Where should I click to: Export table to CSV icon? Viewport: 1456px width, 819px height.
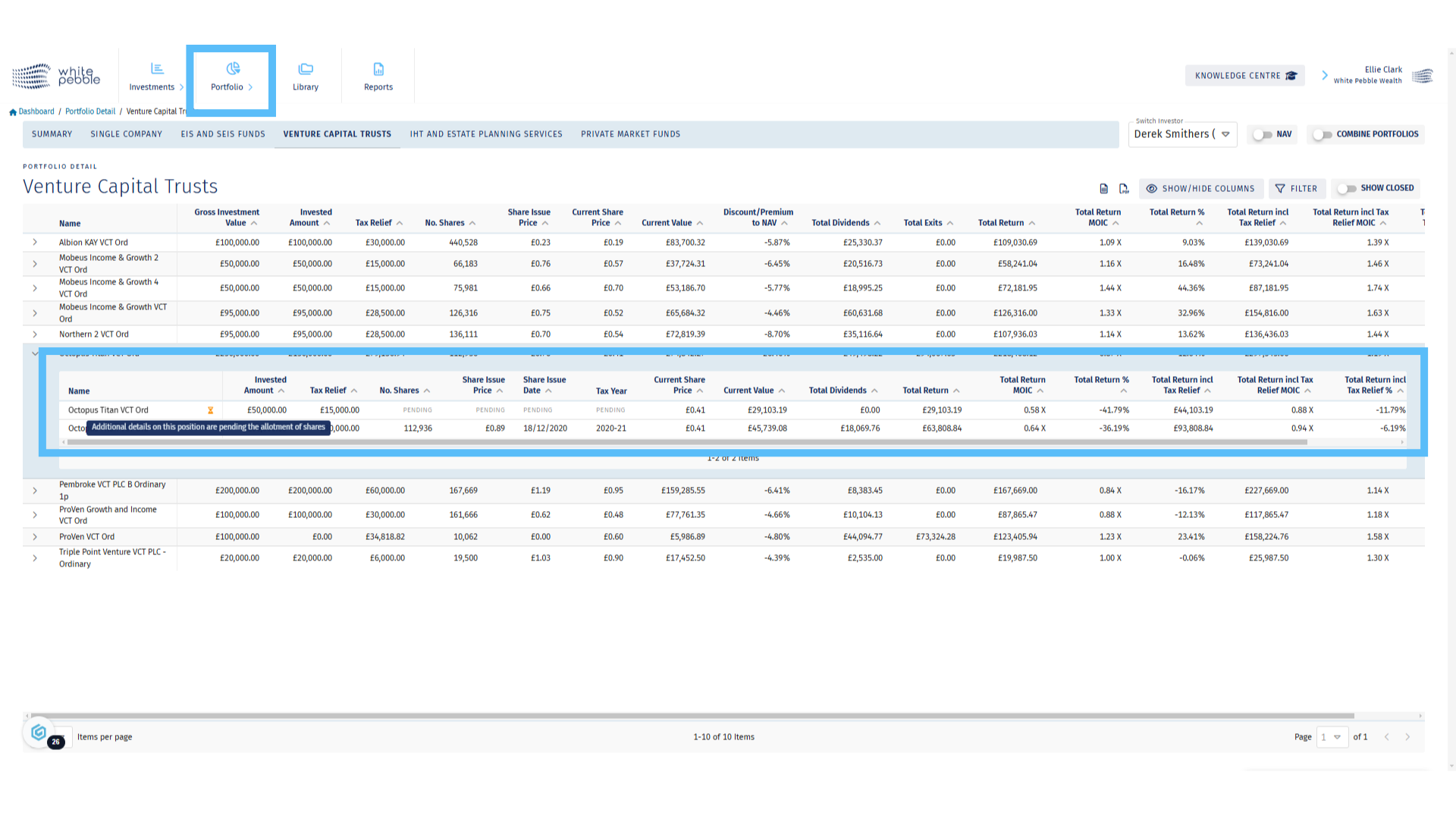[x=1104, y=189]
